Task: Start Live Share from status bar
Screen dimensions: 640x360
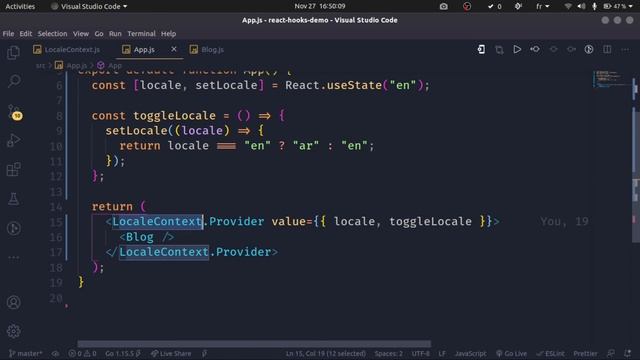Action: pyautogui.click(x=171, y=353)
